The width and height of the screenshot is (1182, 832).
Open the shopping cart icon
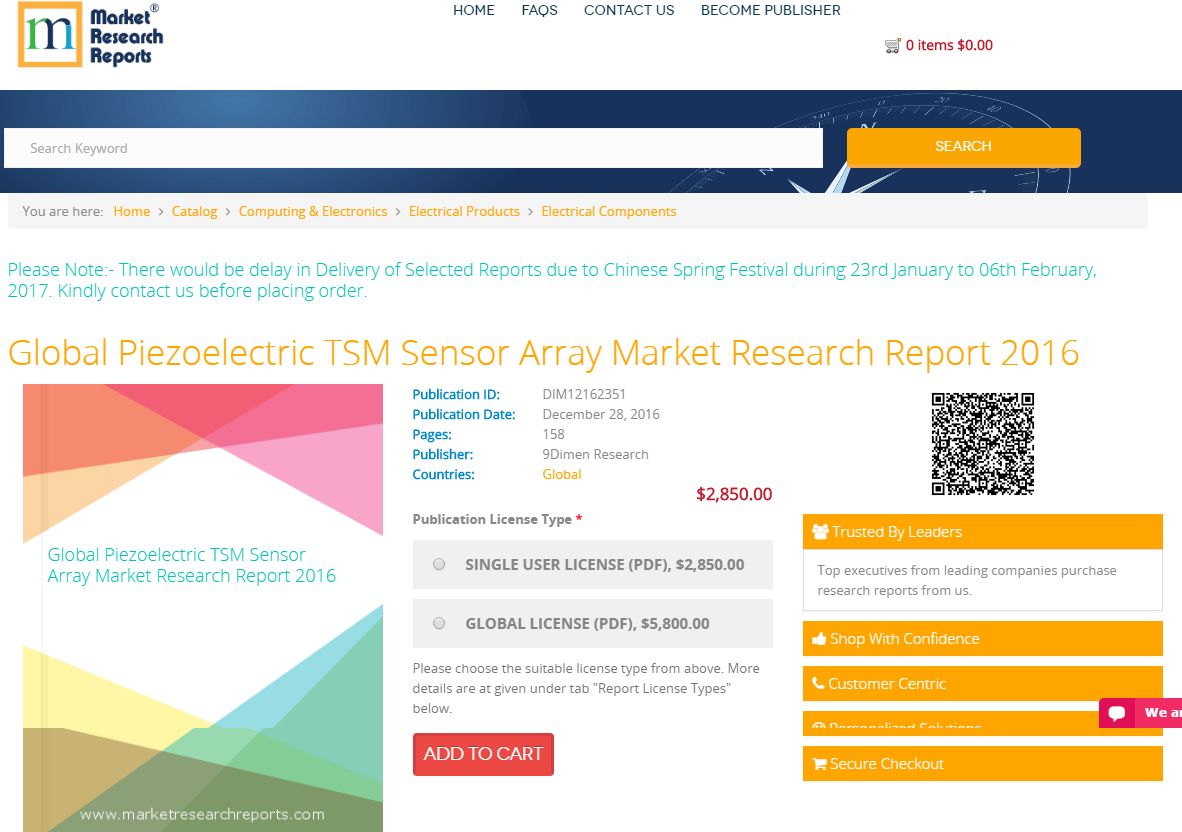[x=892, y=46]
